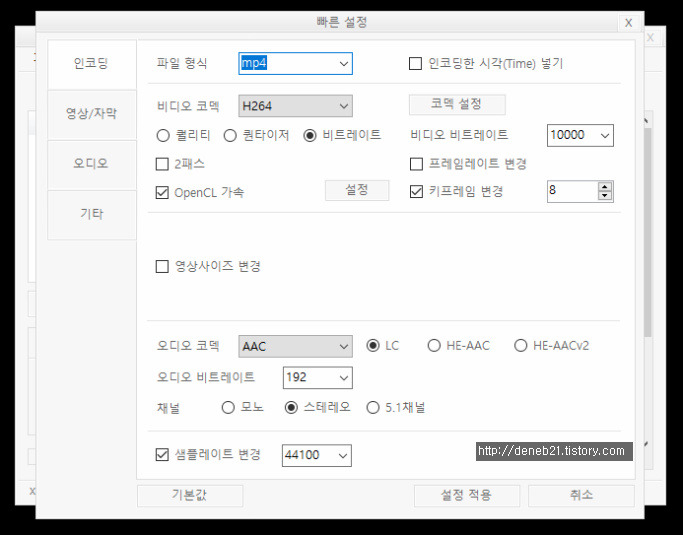
Task: Click the 기본값 button
Action: (x=190, y=496)
